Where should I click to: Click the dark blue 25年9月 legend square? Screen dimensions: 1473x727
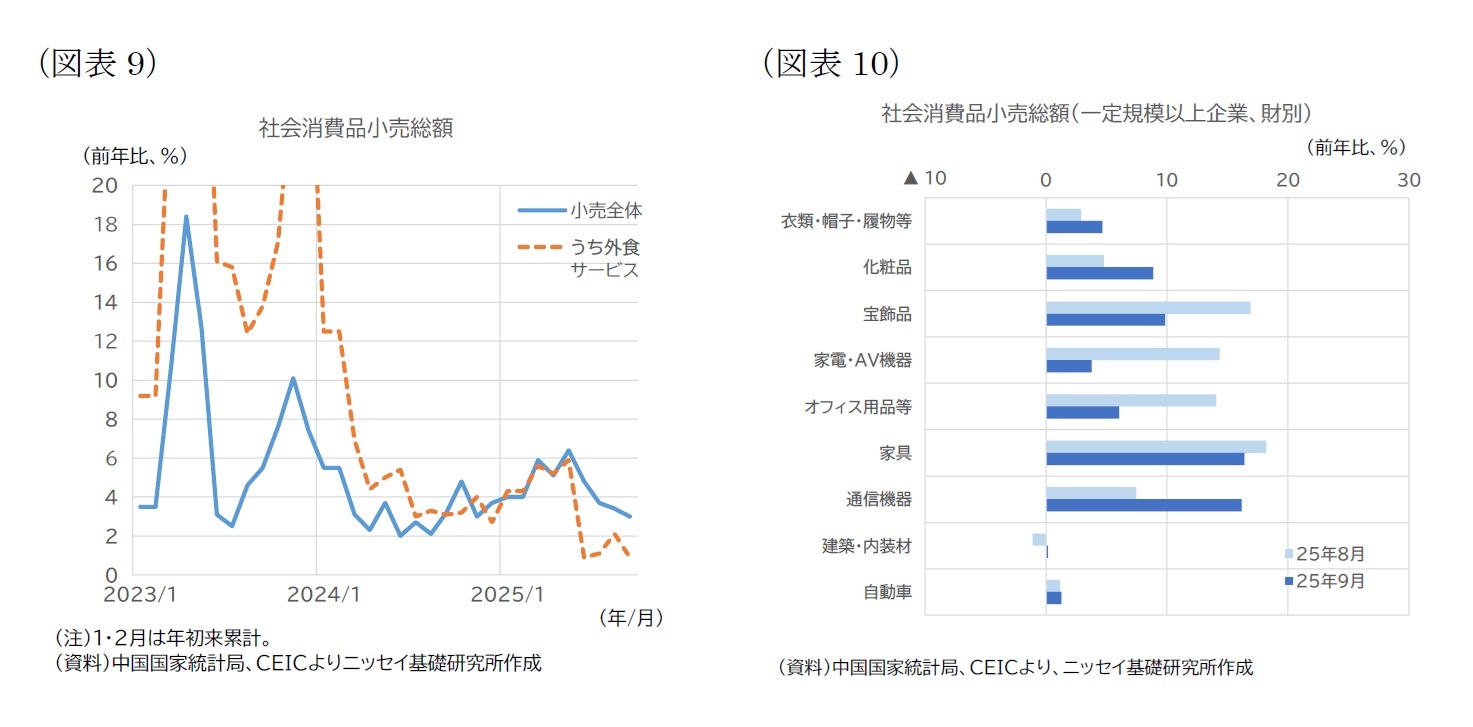pos(1289,581)
